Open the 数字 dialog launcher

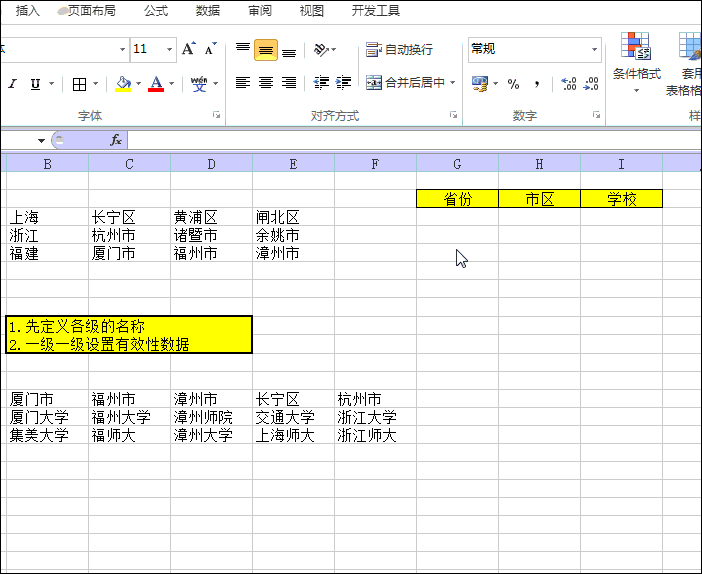pyautogui.click(x=596, y=116)
